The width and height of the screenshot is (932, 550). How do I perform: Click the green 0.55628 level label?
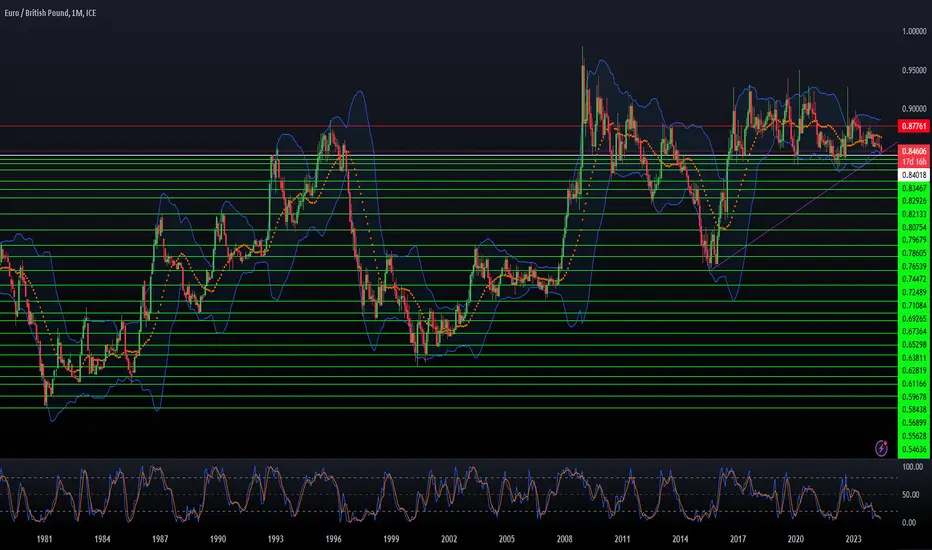click(x=914, y=436)
